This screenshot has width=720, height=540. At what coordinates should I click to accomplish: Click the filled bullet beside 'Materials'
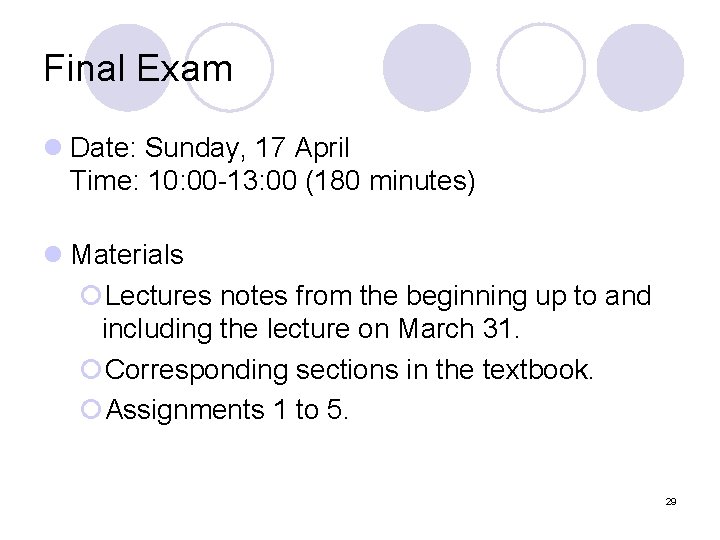(x=53, y=254)
